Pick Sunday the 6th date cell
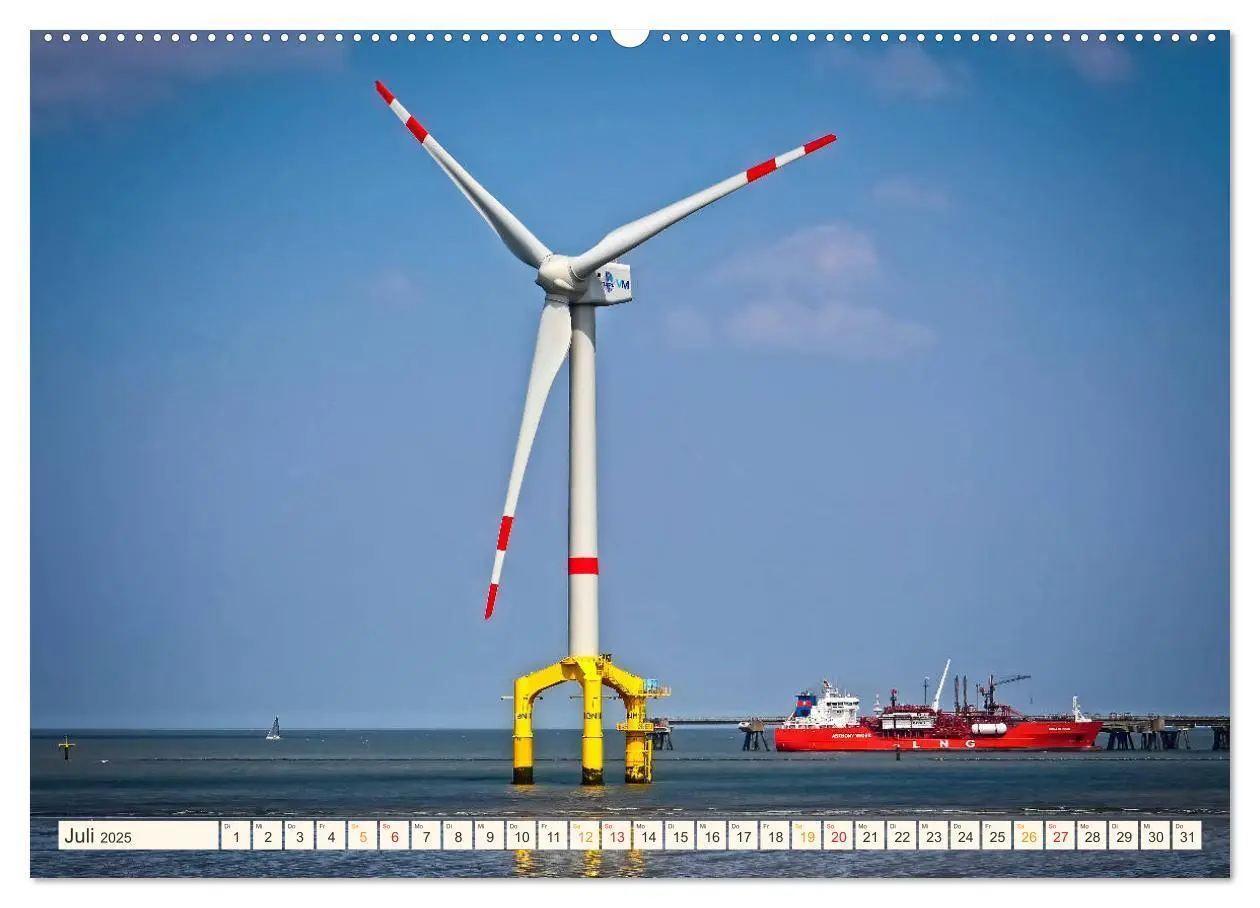This screenshot has height=908, width=1260. (x=394, y=836)
